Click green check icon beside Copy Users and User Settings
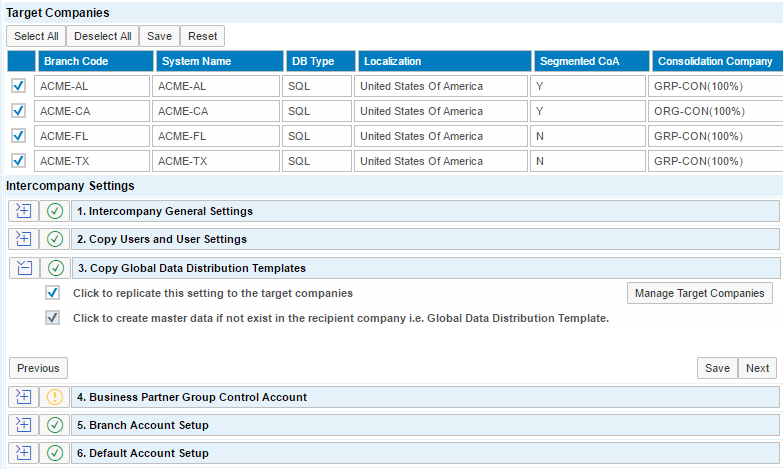The image size is (783, 469). [55, 239]
